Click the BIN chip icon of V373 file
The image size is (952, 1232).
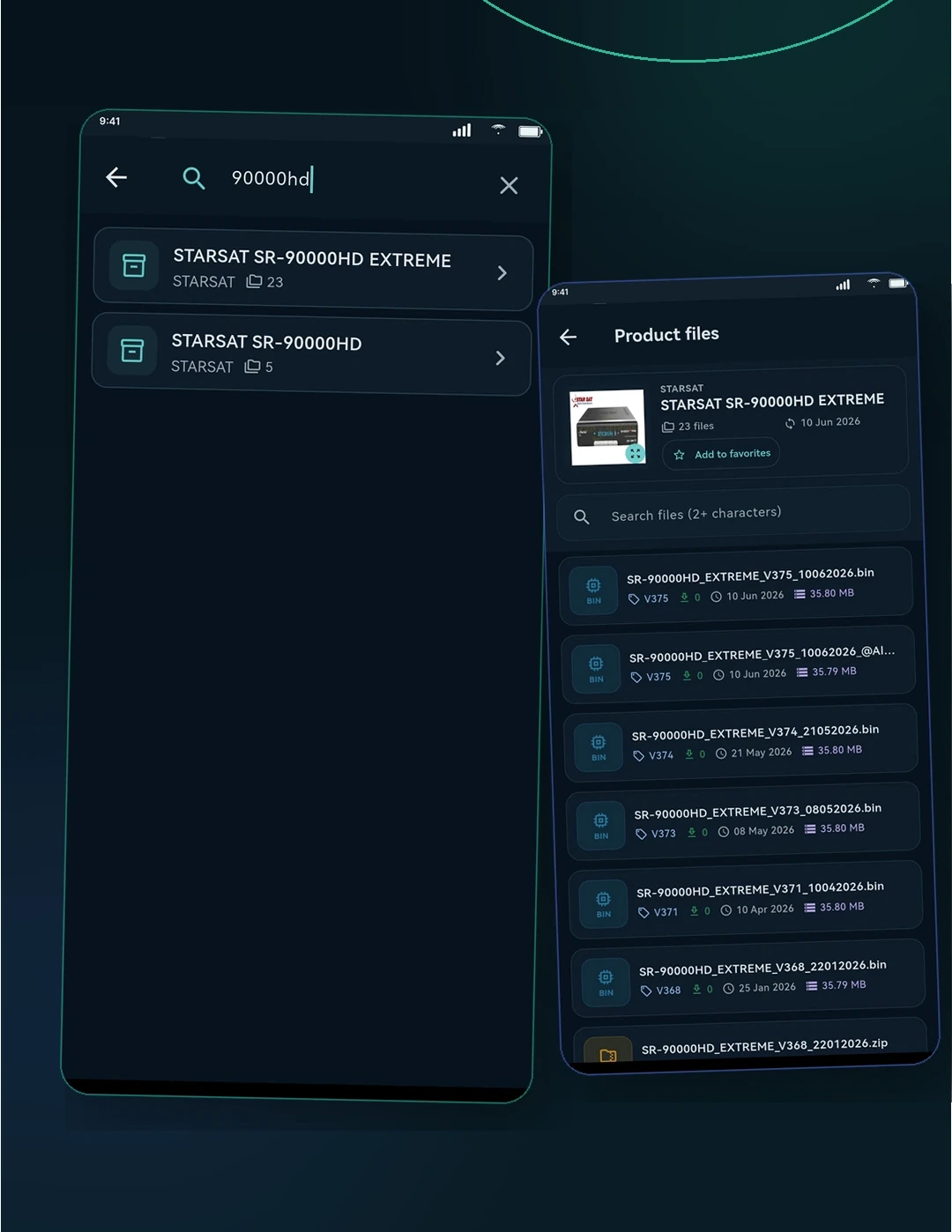tap(601, 826)
